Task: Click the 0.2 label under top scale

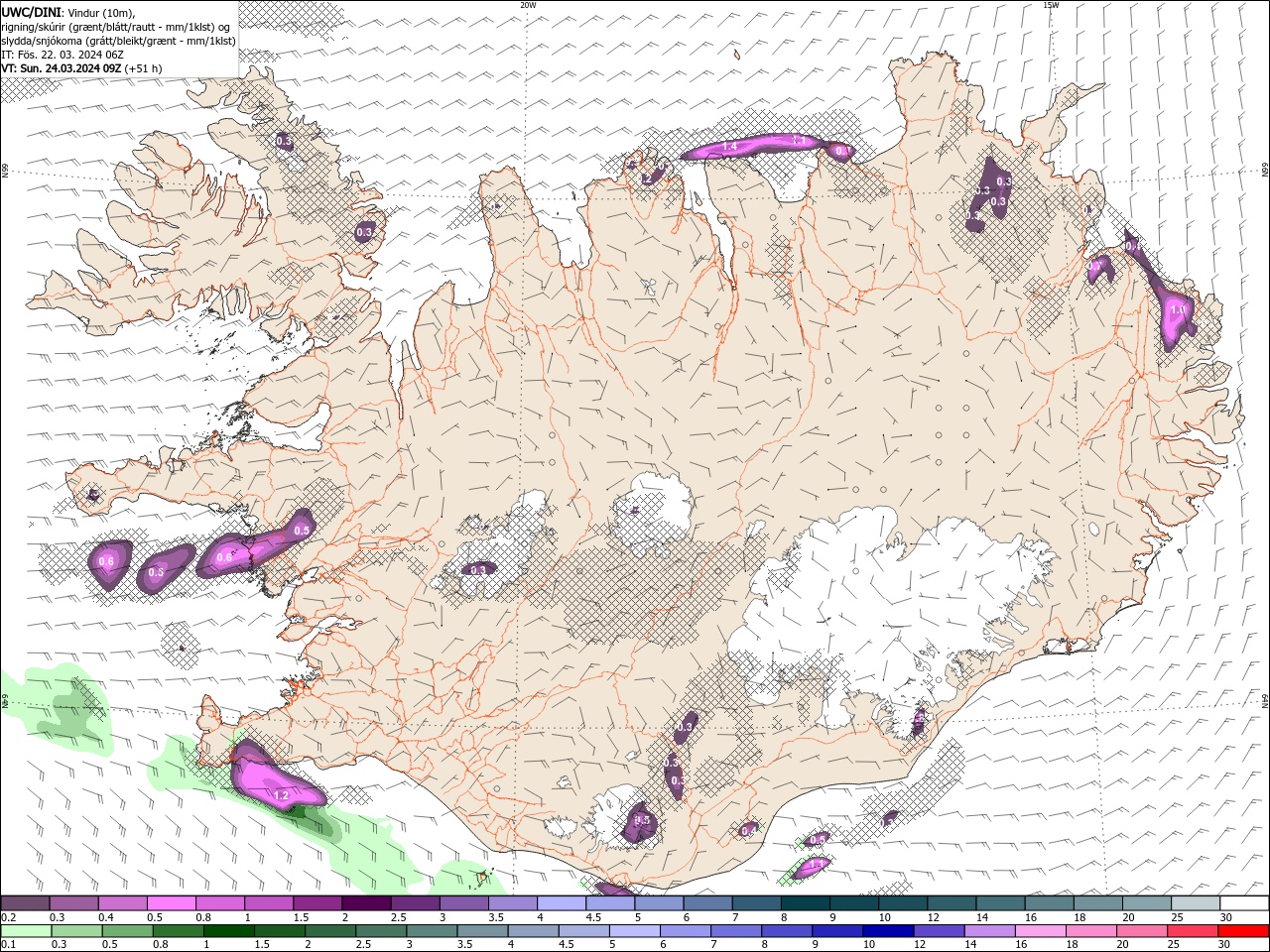Action: [8, 917]
